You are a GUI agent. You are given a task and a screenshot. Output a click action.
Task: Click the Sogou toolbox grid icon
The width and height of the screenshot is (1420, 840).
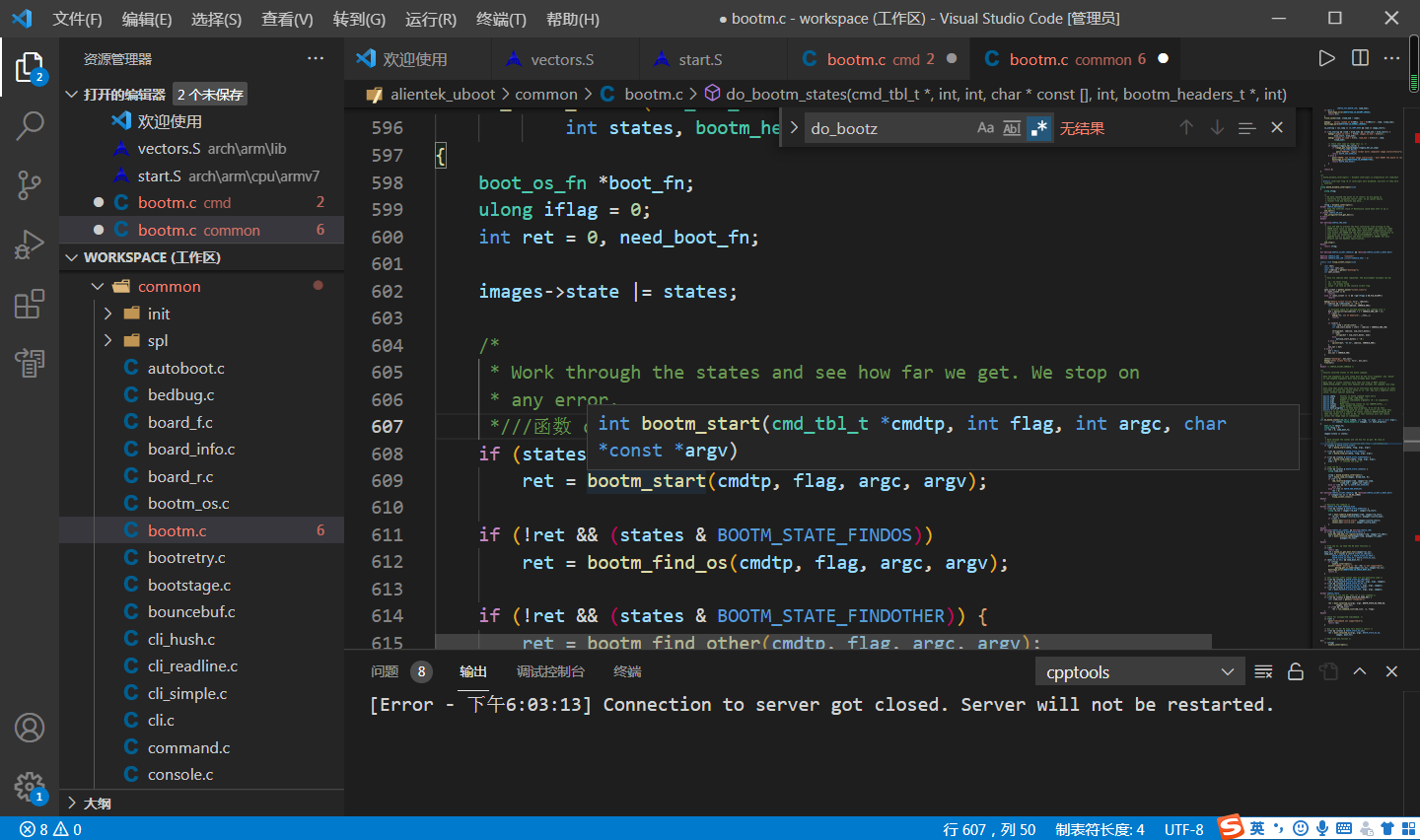click(1407, 828)
